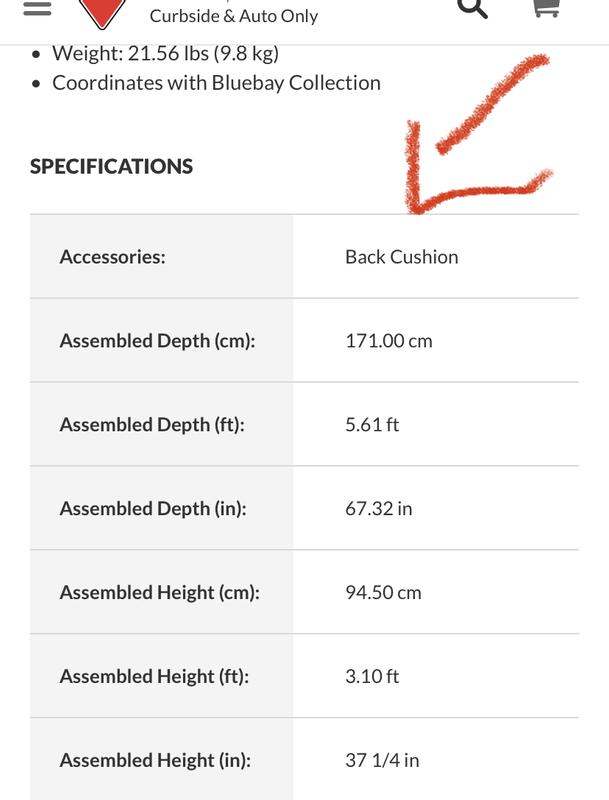Select the Assembled Height (cm) label
The image size is (609, 800).
click(159, 593)
